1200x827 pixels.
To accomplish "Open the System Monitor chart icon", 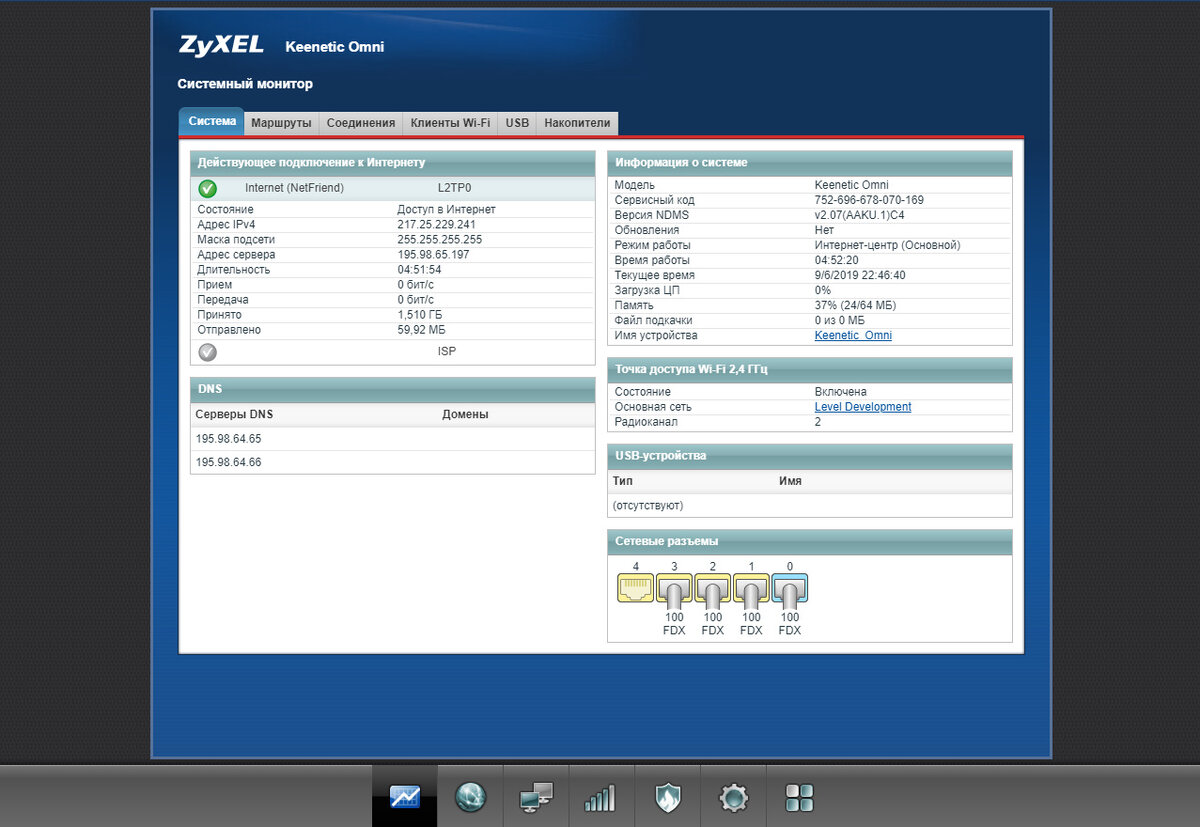I will pyautogui.click(x=405, y=797).
